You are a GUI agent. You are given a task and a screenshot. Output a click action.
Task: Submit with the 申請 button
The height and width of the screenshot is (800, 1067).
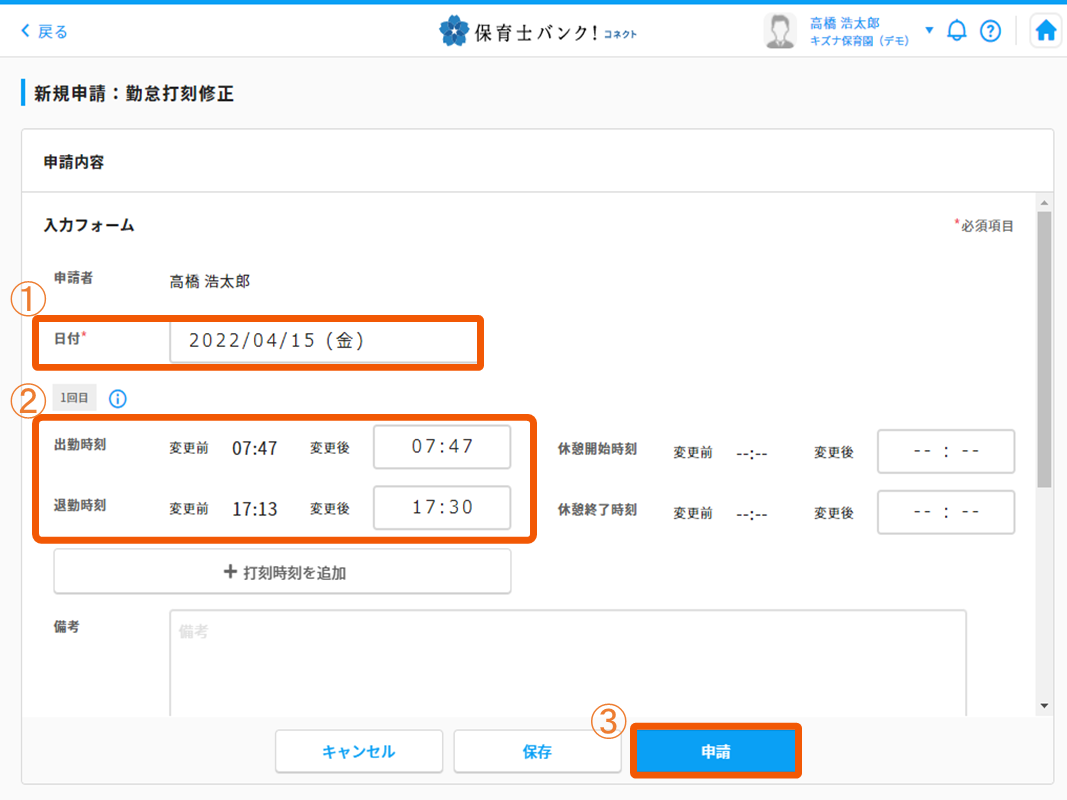click(715, 752)
